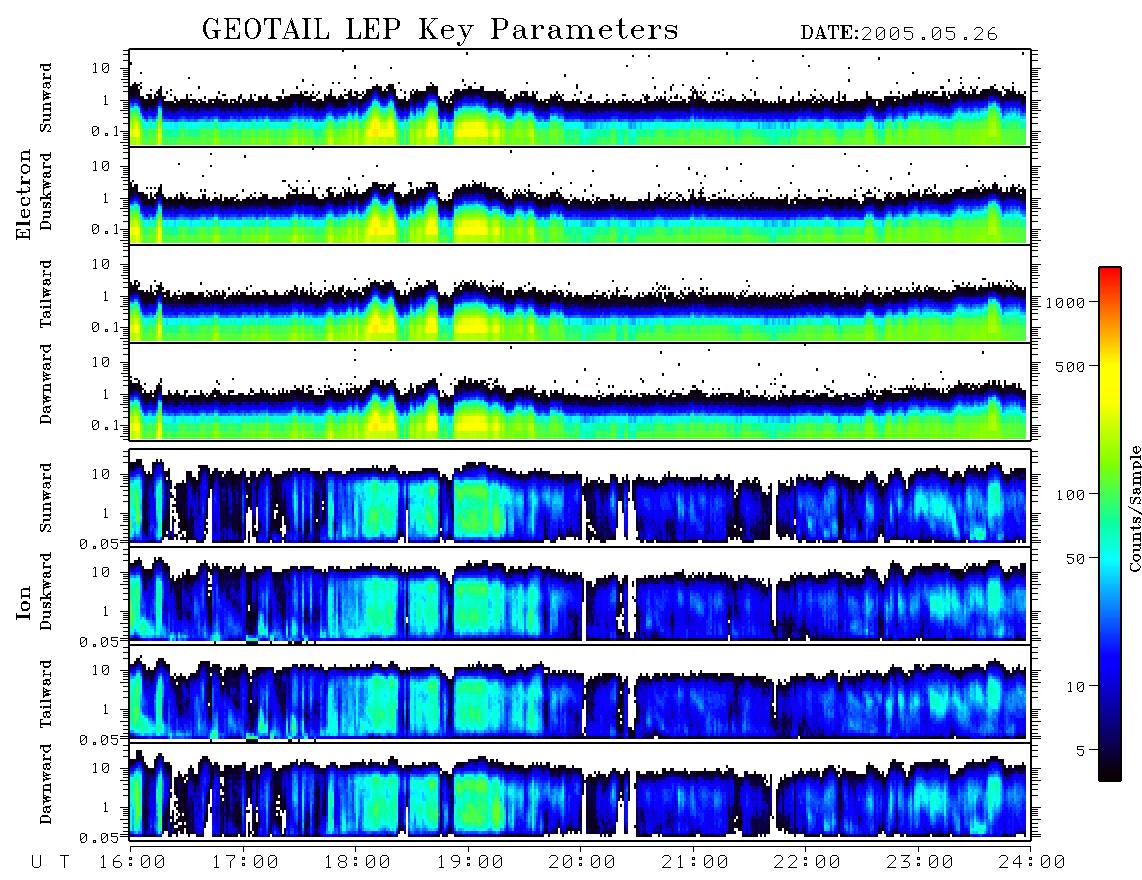Select the Ion Tailward spectrogram panel

[580, 692]
